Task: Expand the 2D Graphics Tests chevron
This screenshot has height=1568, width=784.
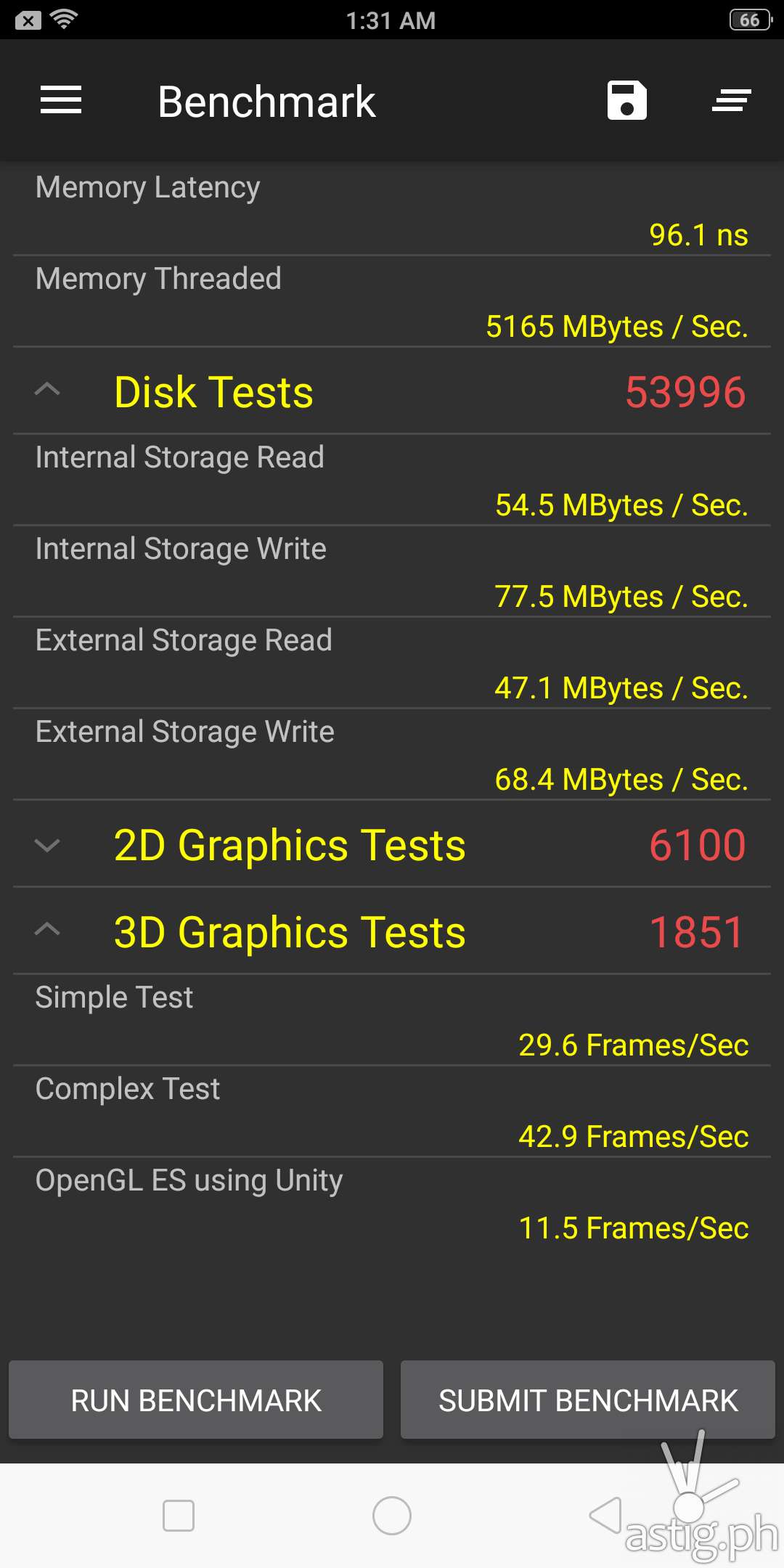Action: tap(47, 845)
